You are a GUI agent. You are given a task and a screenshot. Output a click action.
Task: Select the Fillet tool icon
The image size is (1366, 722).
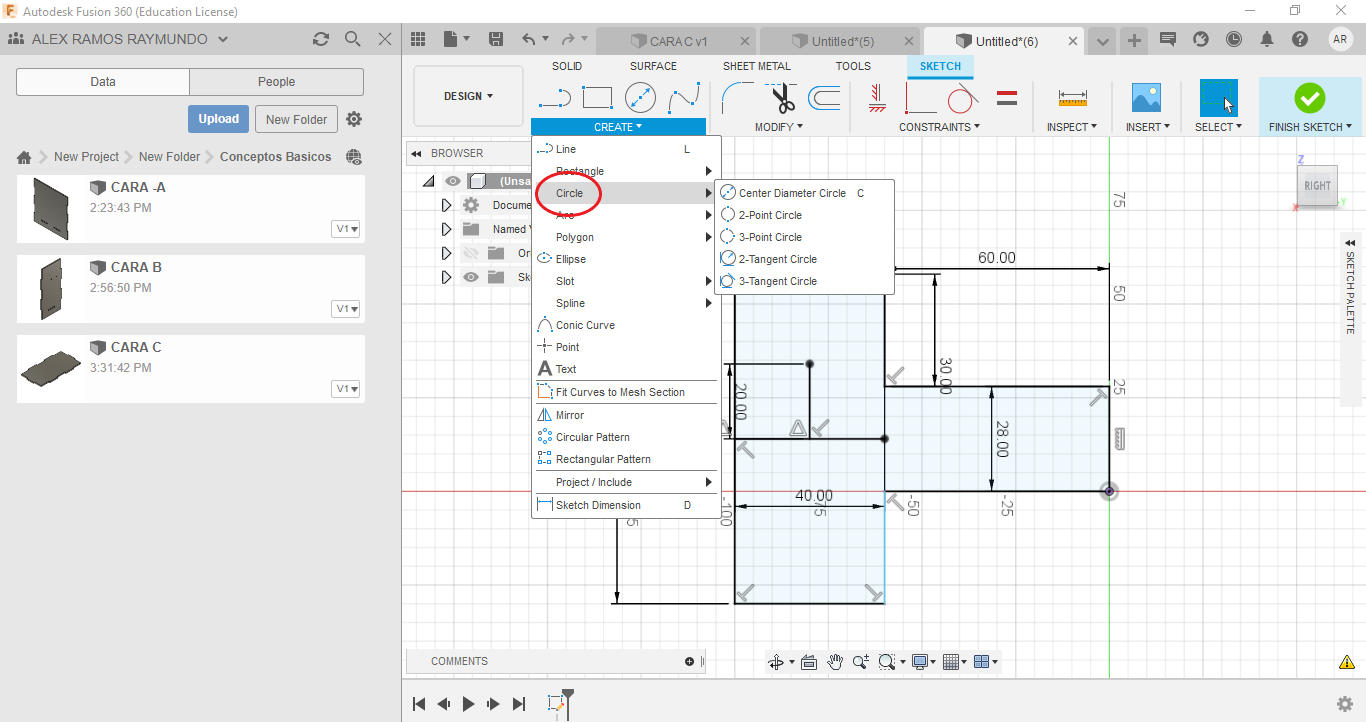[x=739, y=97]
